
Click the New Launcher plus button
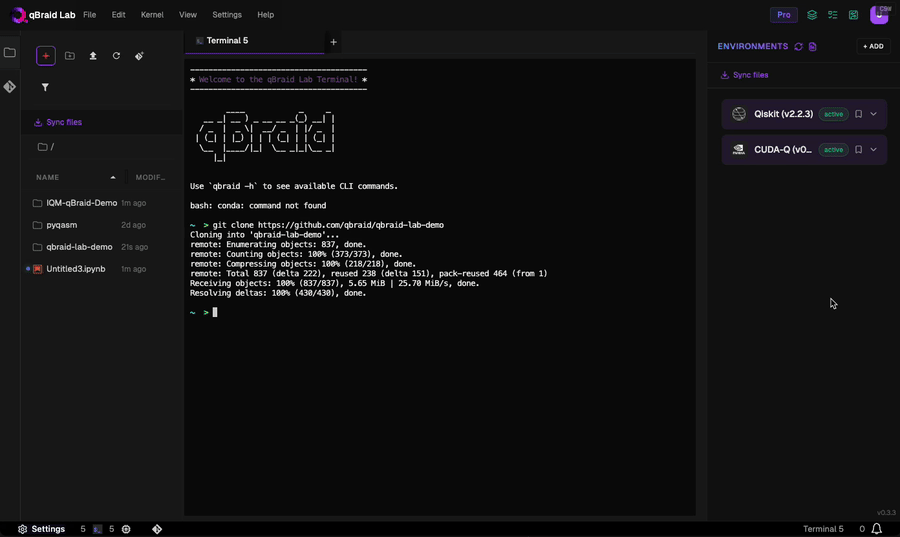[46, 56]
